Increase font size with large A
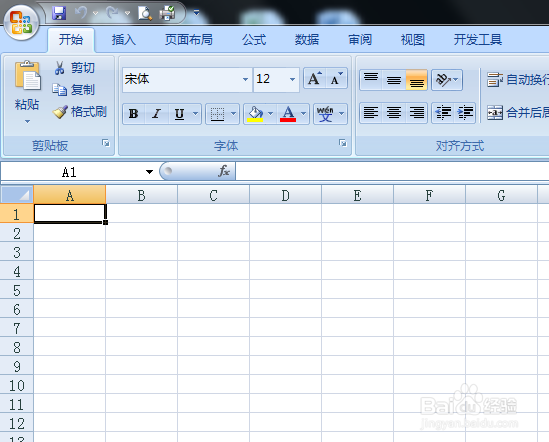Image resolution: width=549 pixels, height=442 pixels. tap(314, 78)
